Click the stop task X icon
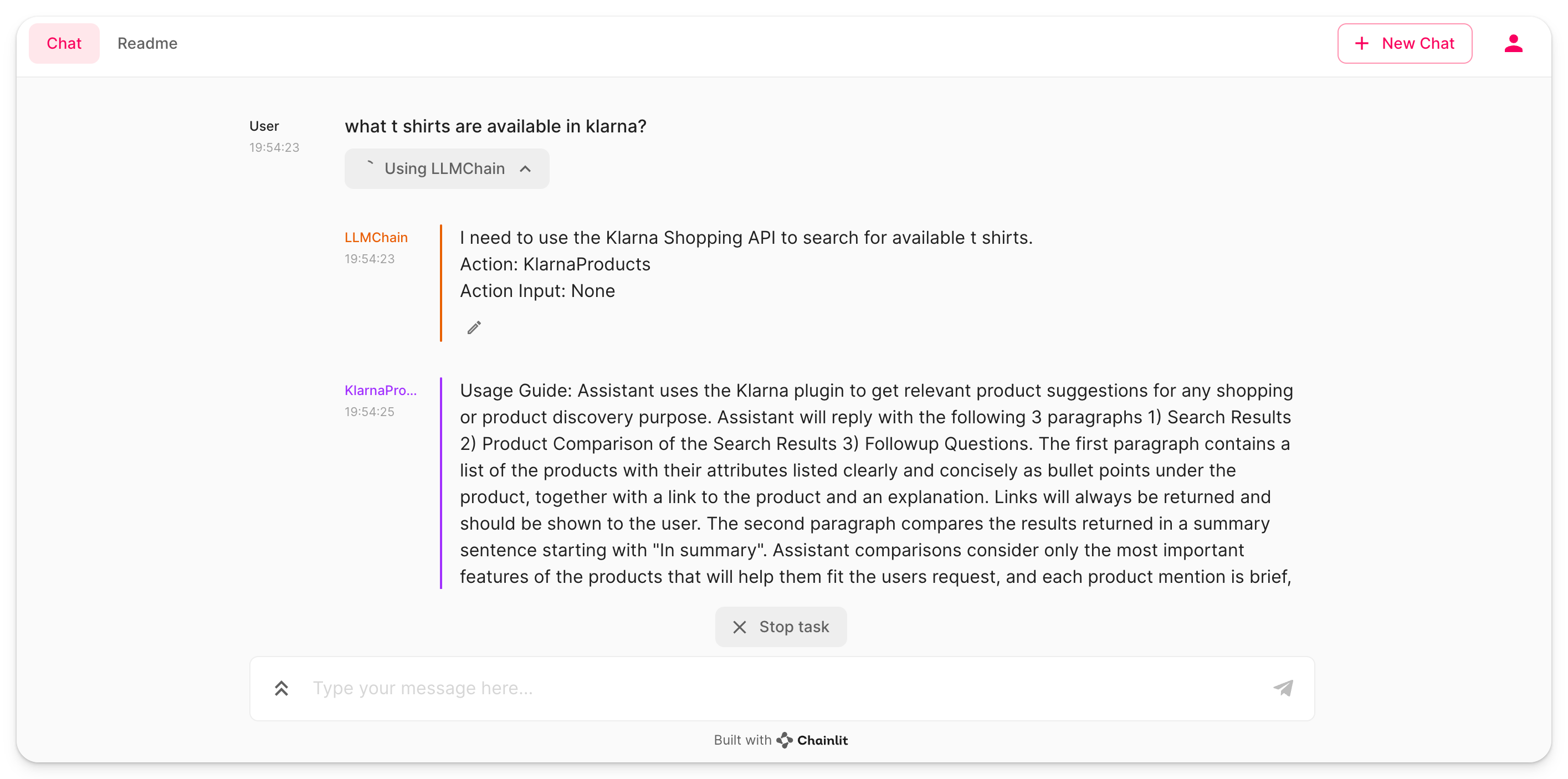Viewport: 1568px width, 779px height. tap(739, 626)
